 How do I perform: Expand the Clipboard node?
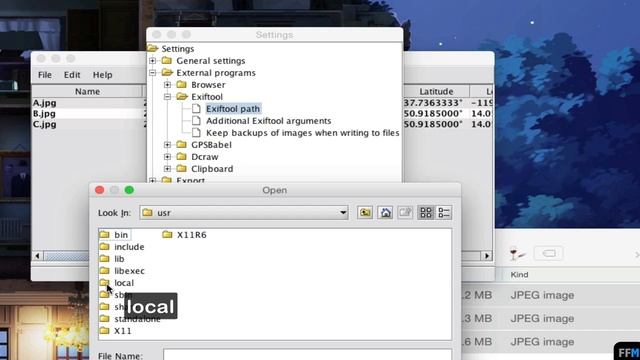pos(167,169)
